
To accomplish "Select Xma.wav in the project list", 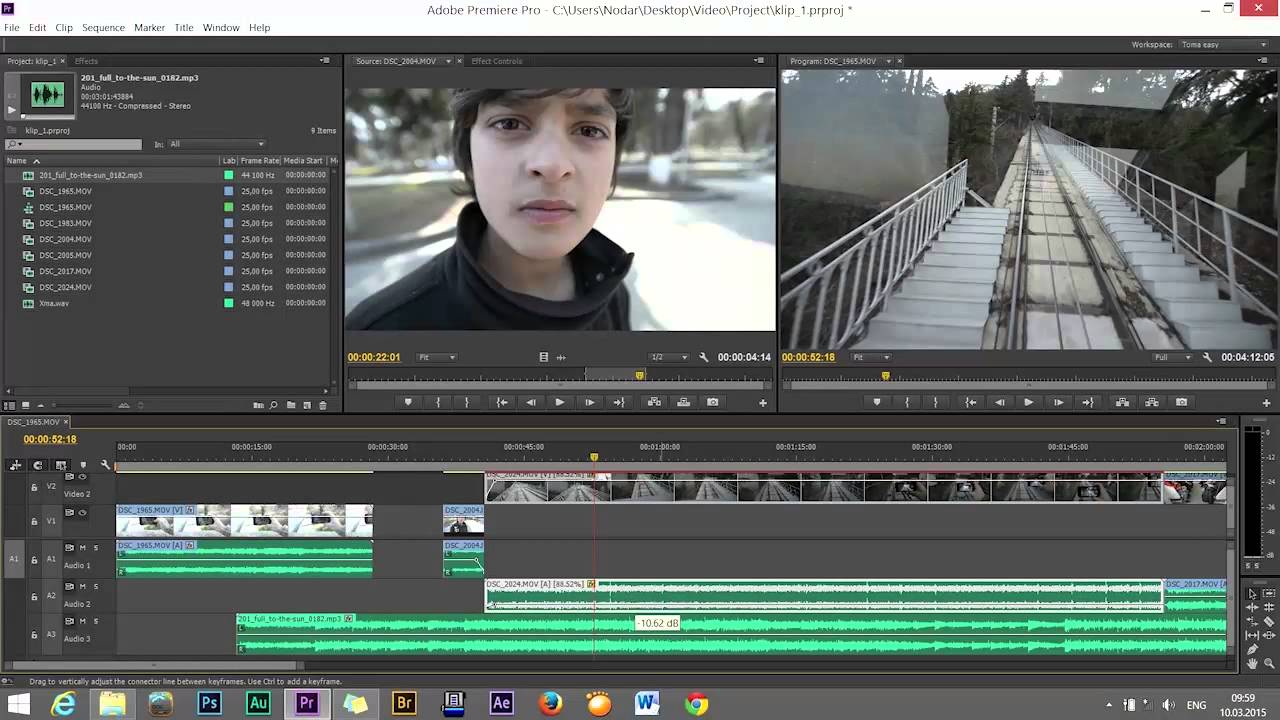I will click(54, 303).
